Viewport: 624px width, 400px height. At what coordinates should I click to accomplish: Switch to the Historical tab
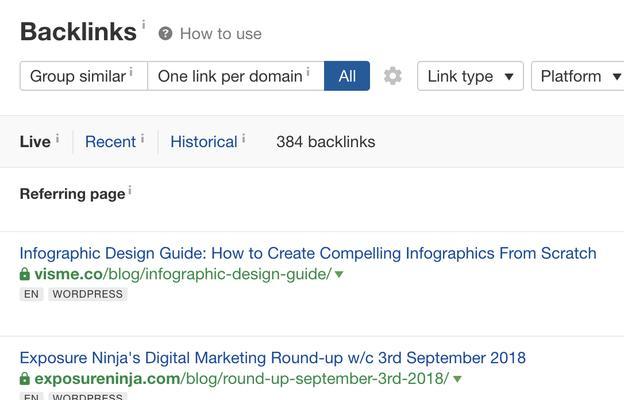(204, 142)
